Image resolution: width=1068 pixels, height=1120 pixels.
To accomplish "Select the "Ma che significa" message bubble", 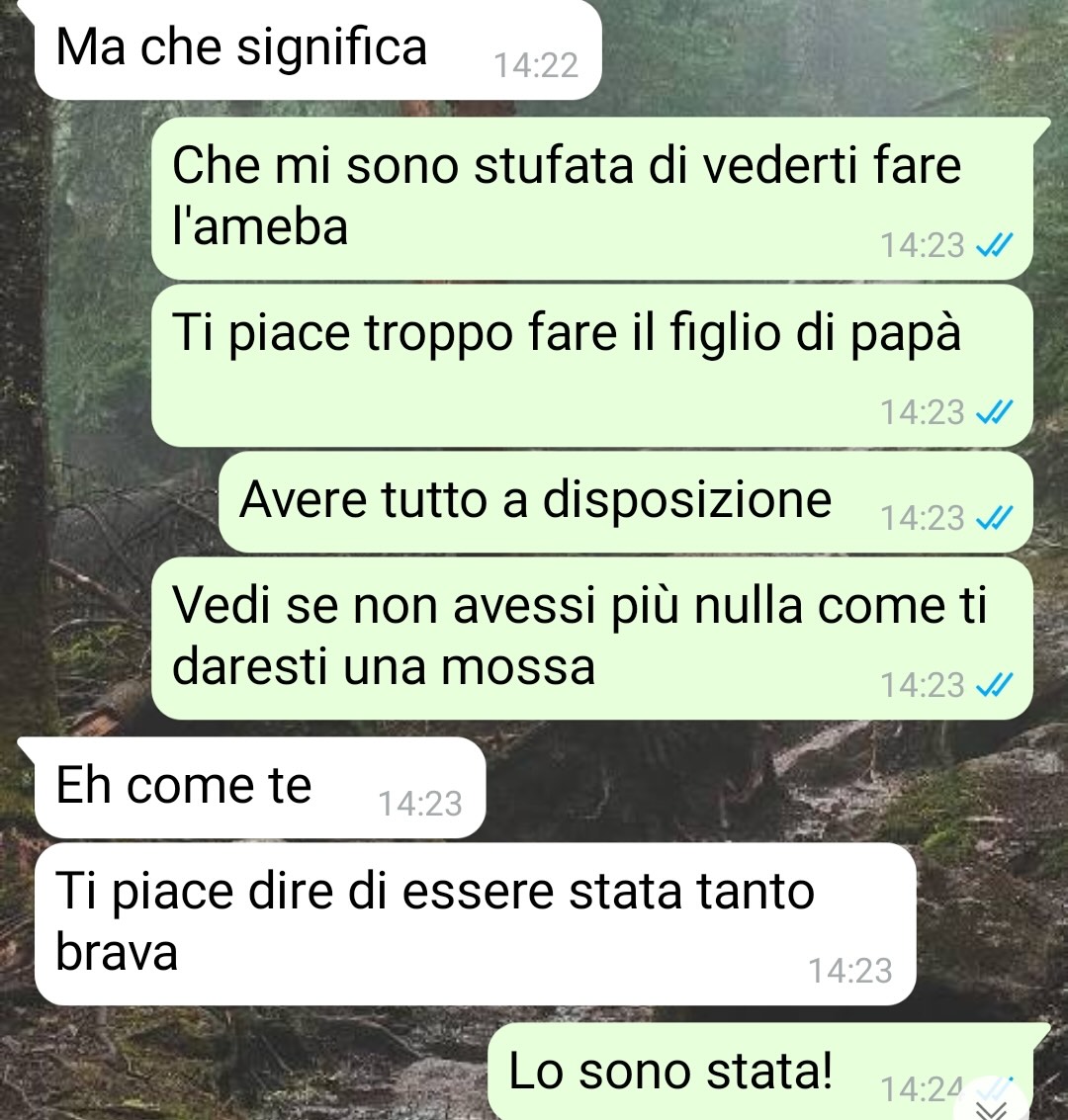I will [x=317, y=50].
